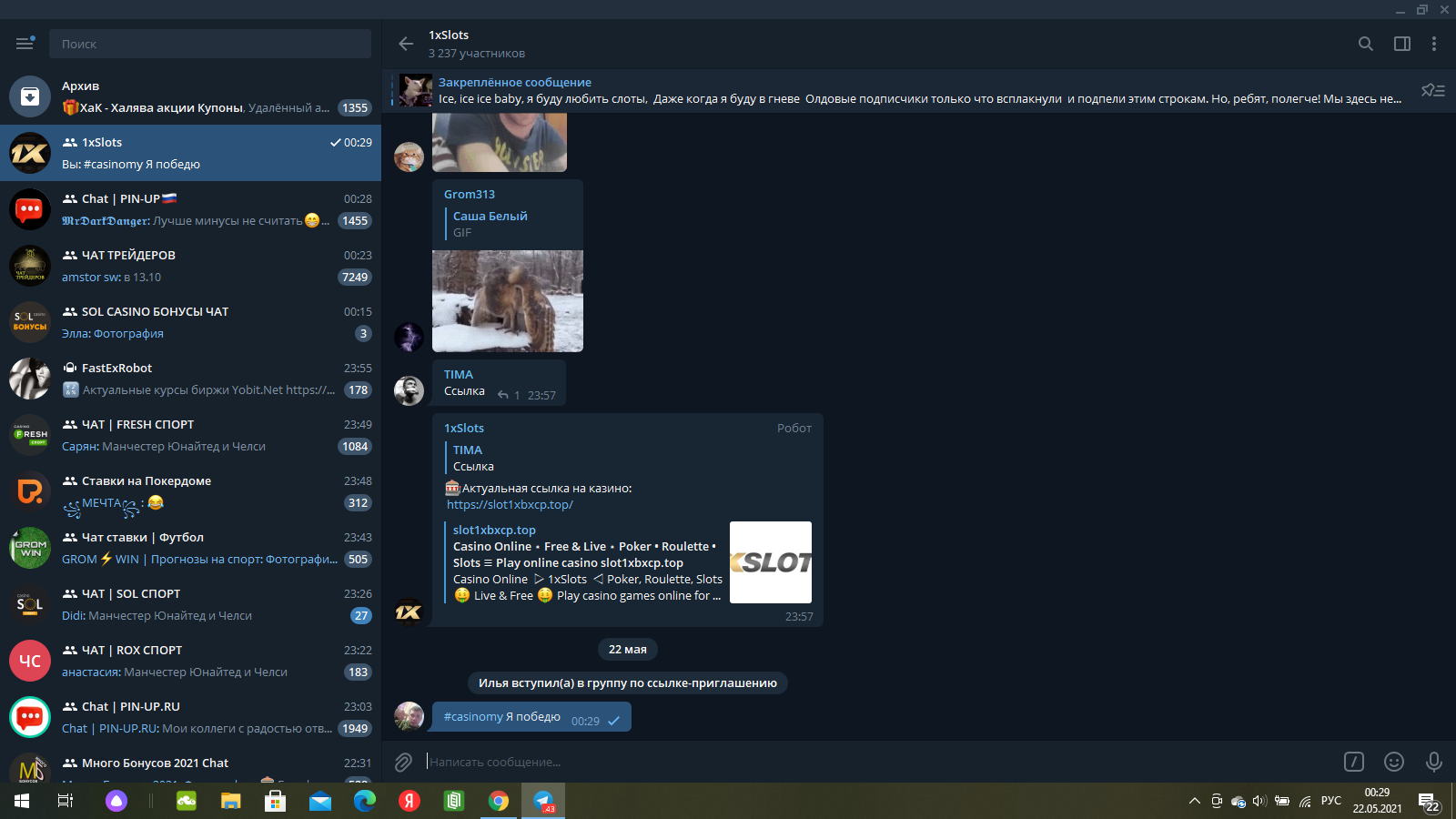Open Много Бонусов 2021 Chat

pos(191,764)
